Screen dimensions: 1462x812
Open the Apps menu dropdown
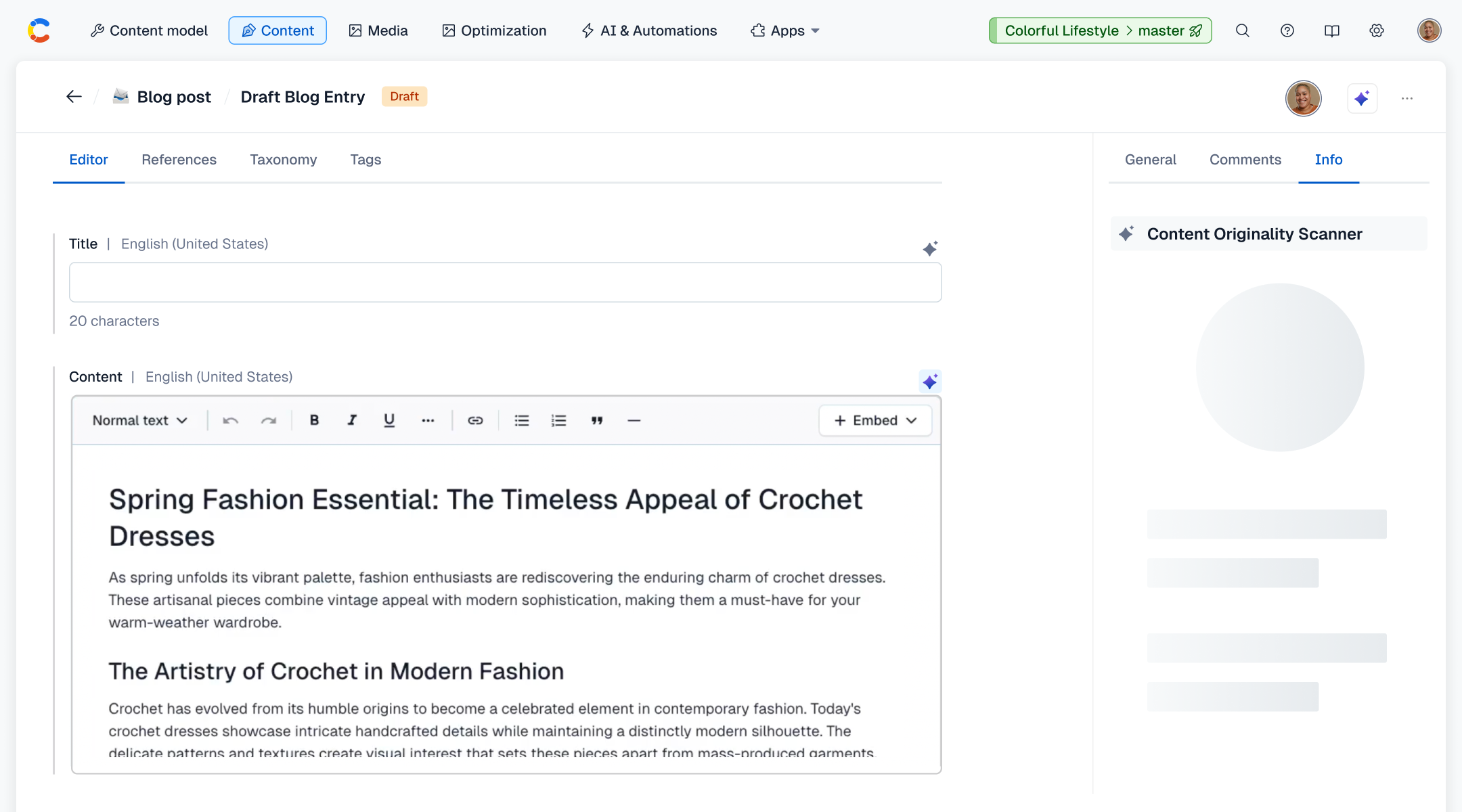coord(785,30)
